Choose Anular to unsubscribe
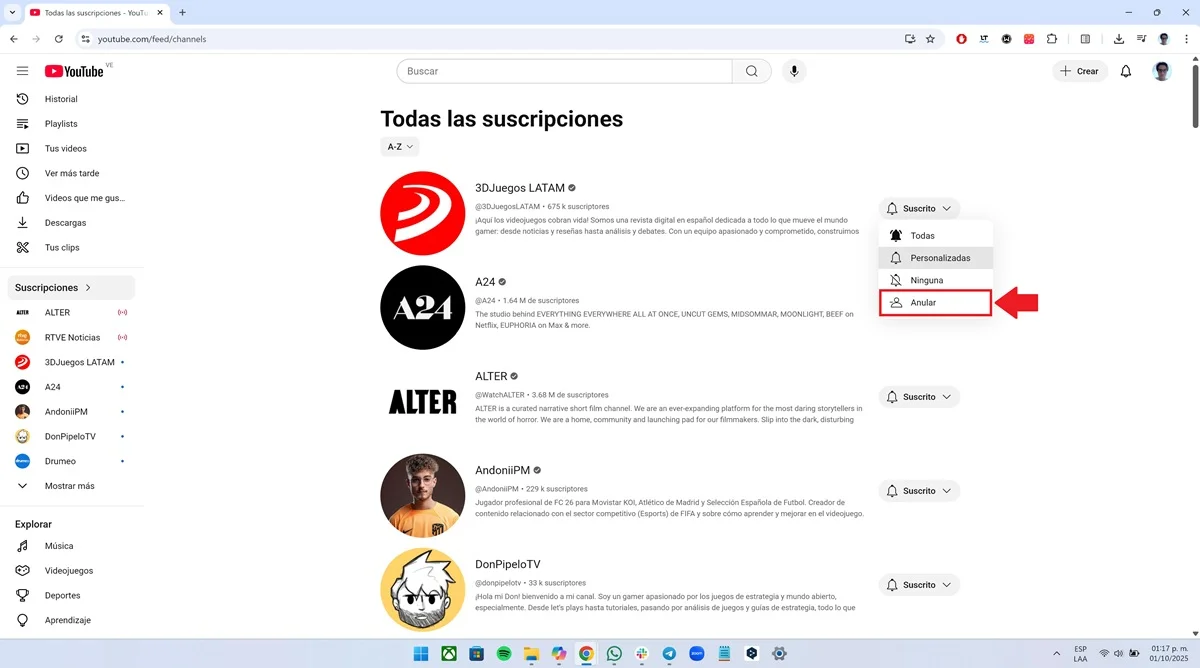The width and height of the screenshot is (1200, 668). 936,302
